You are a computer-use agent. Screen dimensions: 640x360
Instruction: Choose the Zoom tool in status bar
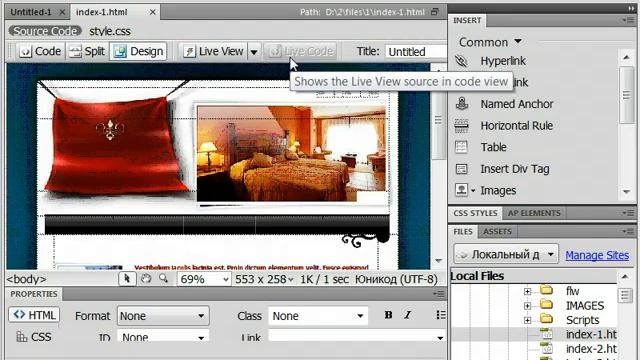click(164, 279)
